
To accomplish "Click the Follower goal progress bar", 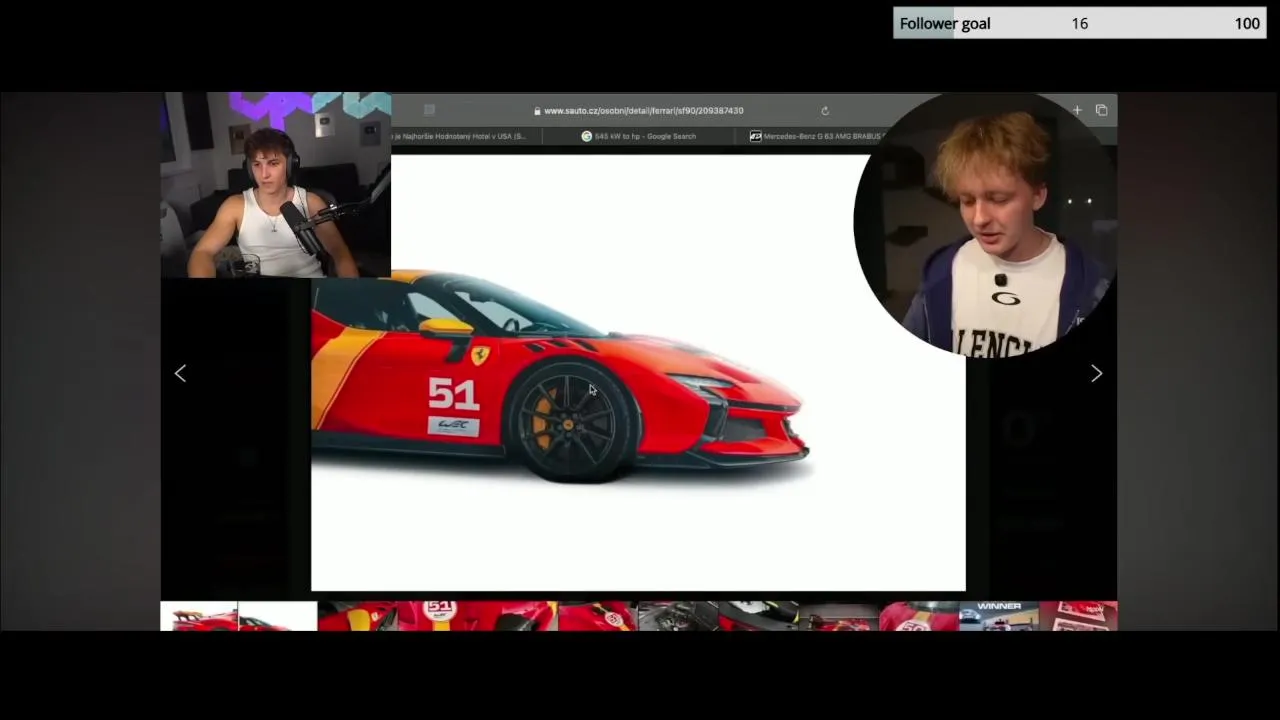I will pyautogui.click(x=1080, y=23).
